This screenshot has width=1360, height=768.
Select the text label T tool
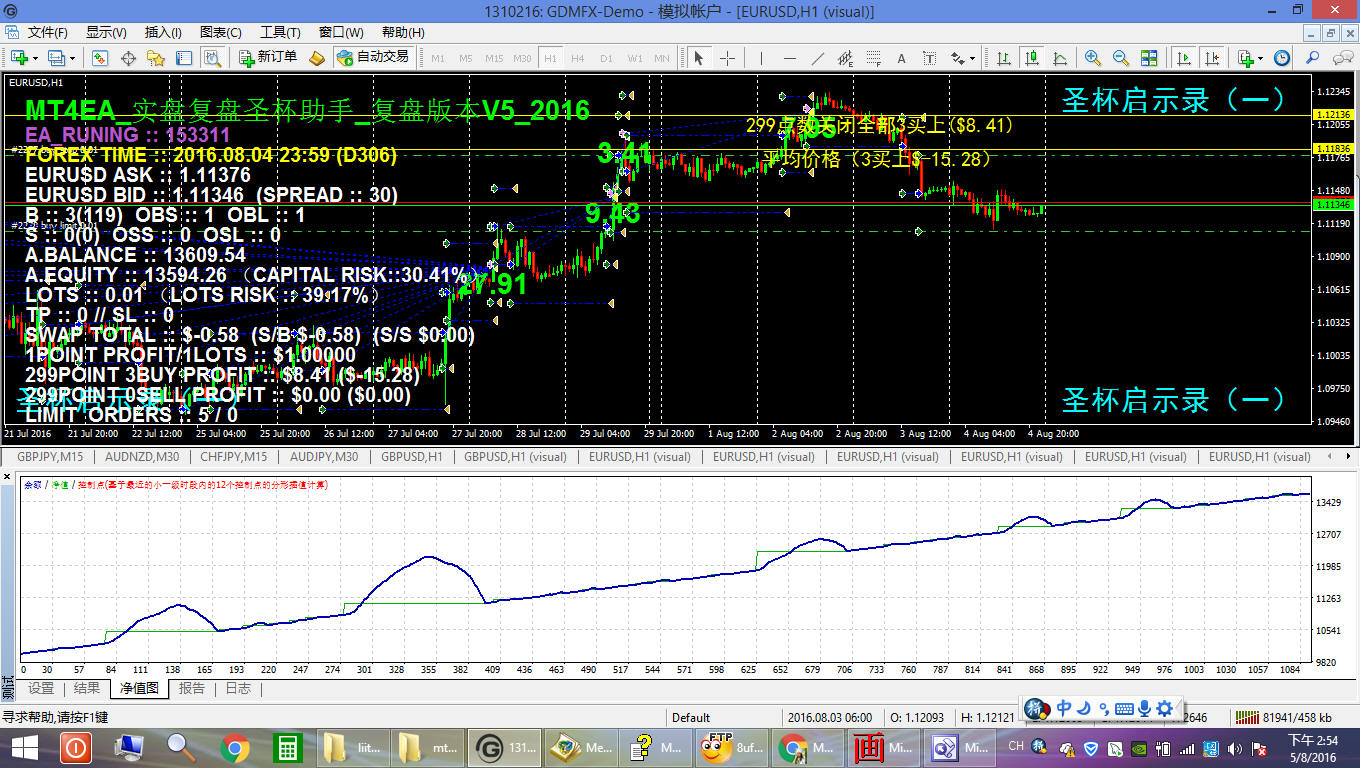[x=929, y=58]
